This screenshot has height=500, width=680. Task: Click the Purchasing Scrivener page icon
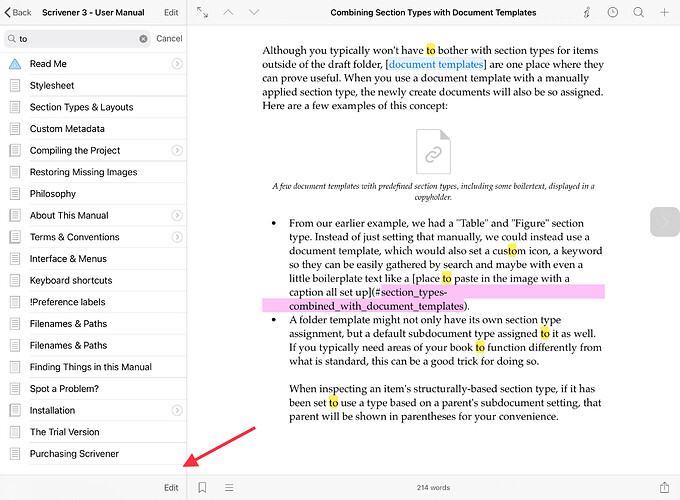point(15,454)
